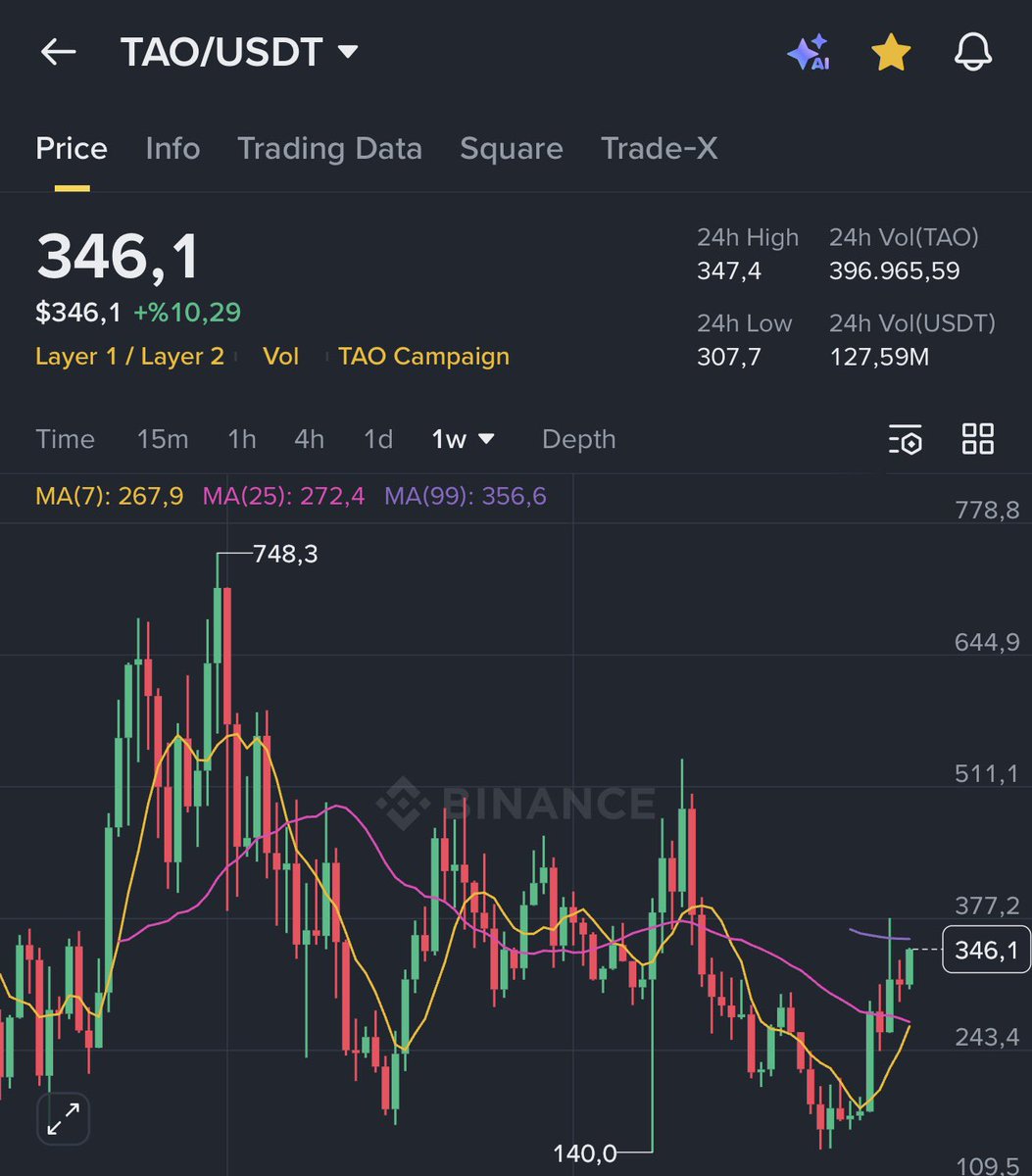Choose the 4h interval
Image resolution: width=1032 pixels, height=1176 pixels.
[x=309, y=439]
